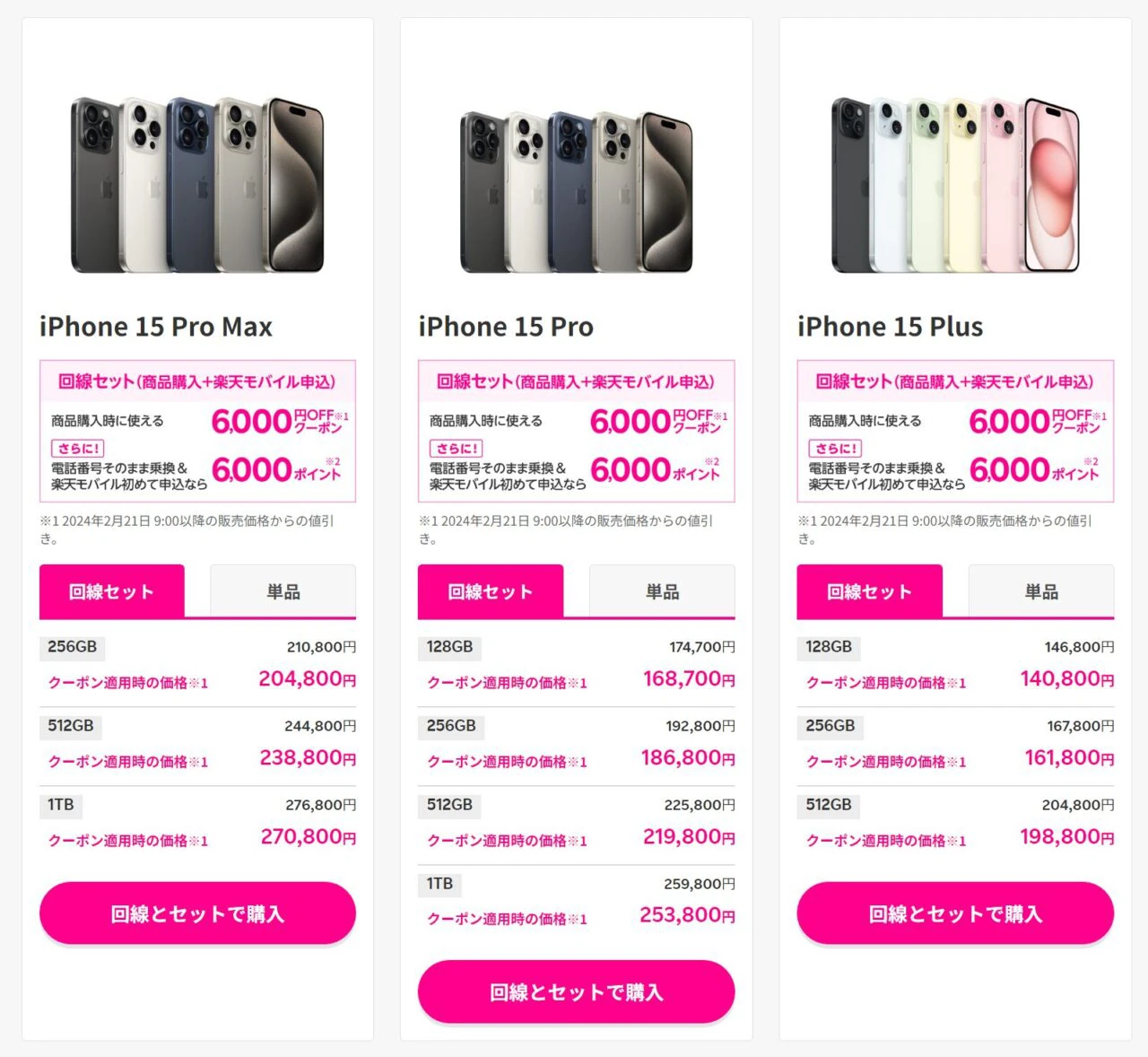Click the iPhone 15 Pro 6,000 coupon banner
The height and width of the screenshot is (1057, 1148).
click(576, 431)
